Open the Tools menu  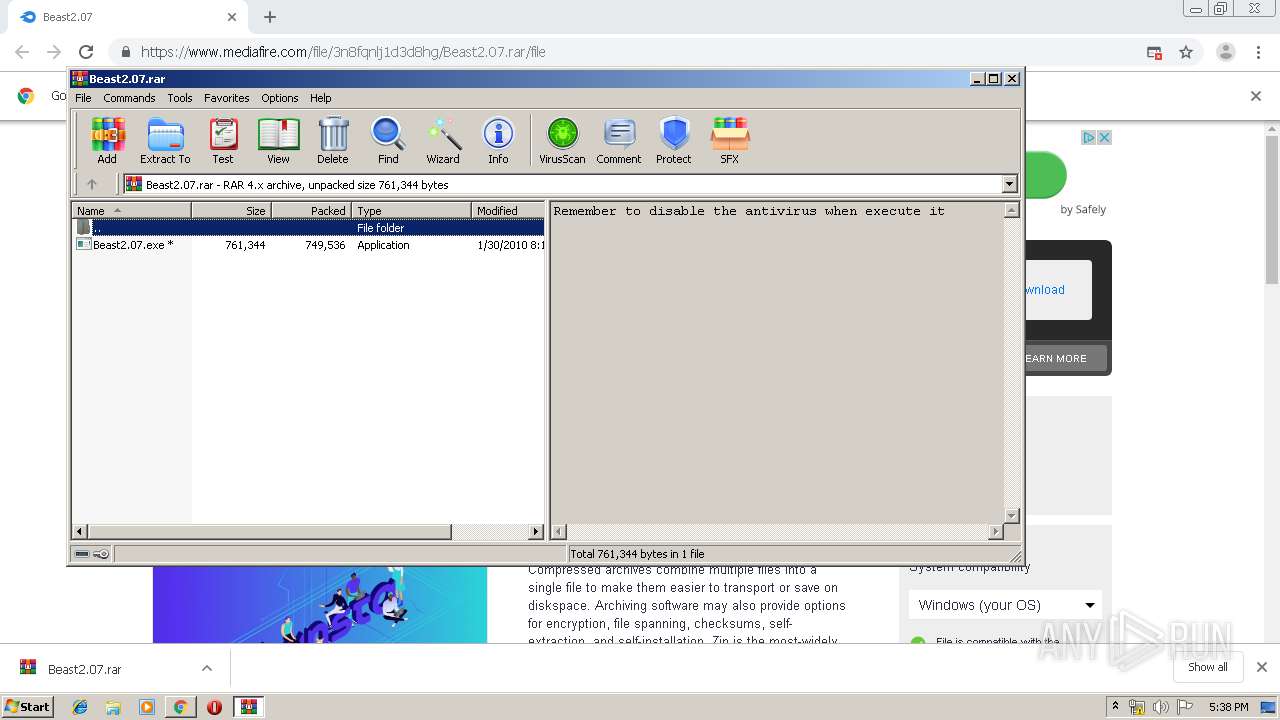click(180, 98)
